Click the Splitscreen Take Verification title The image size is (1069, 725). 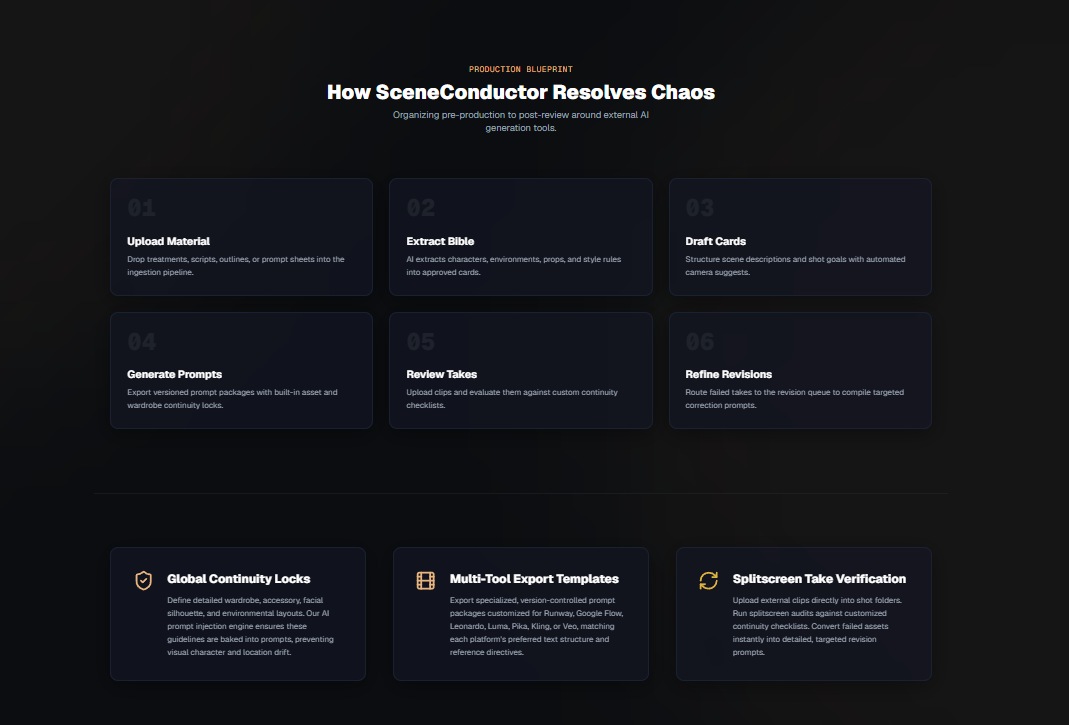(x=819, y=579)
